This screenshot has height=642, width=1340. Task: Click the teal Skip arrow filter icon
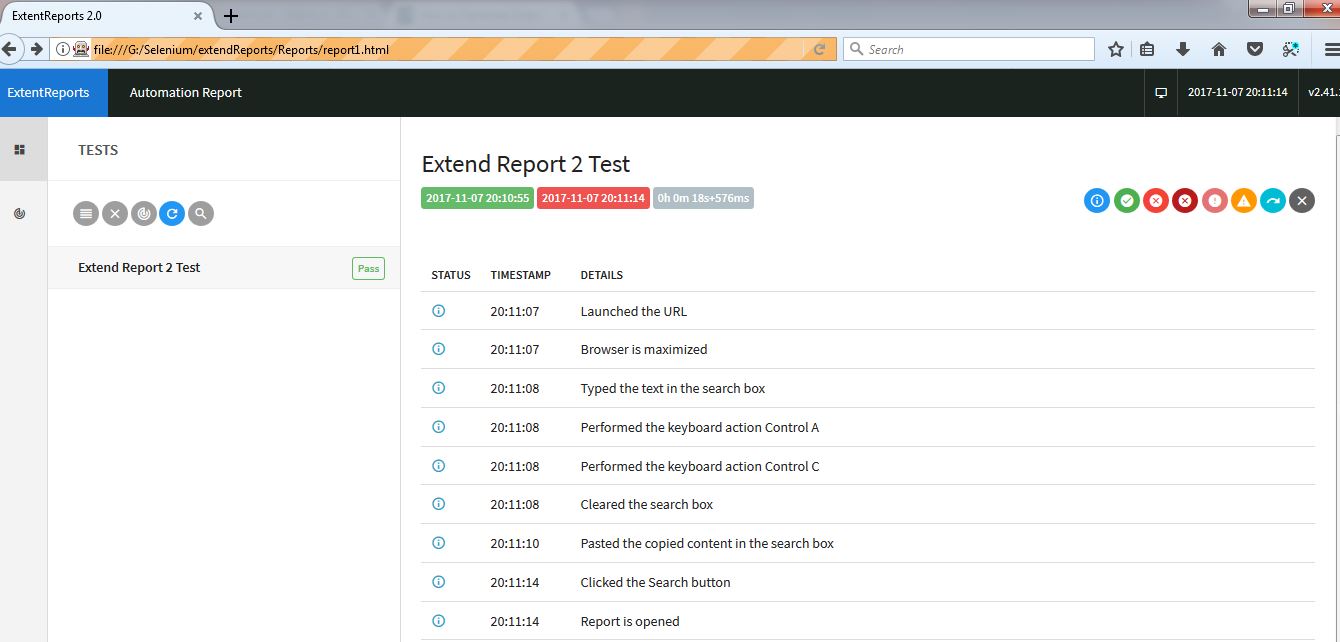[1273, 200]
